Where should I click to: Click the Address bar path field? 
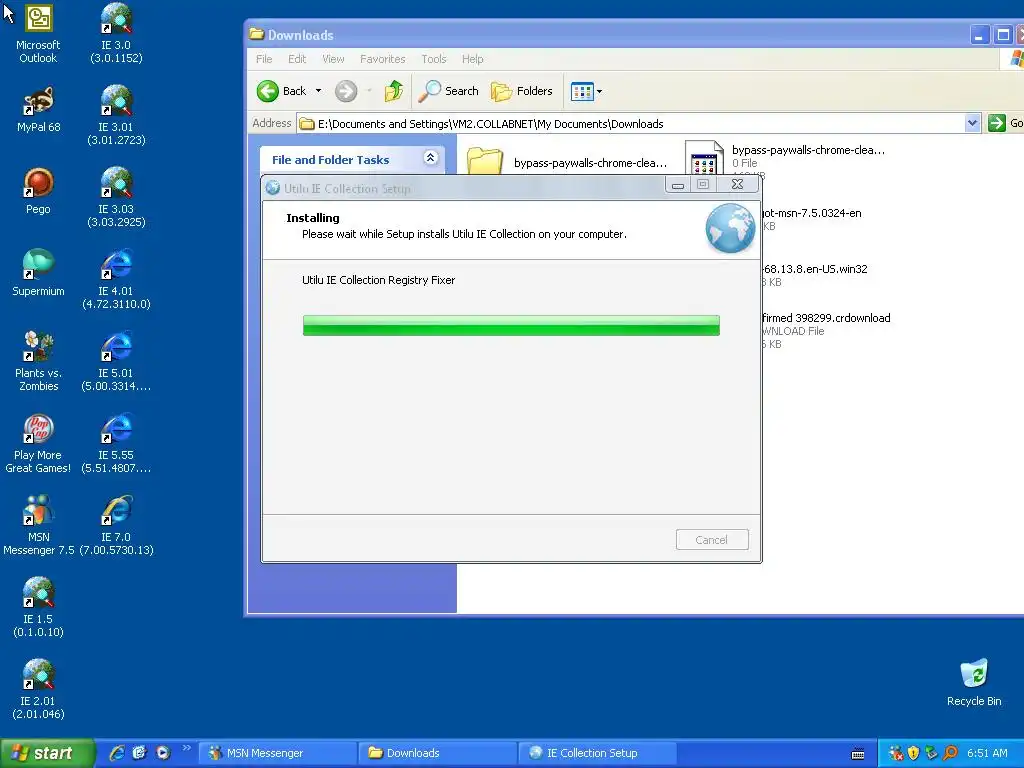pyautogui.click(x=631, y=123)
